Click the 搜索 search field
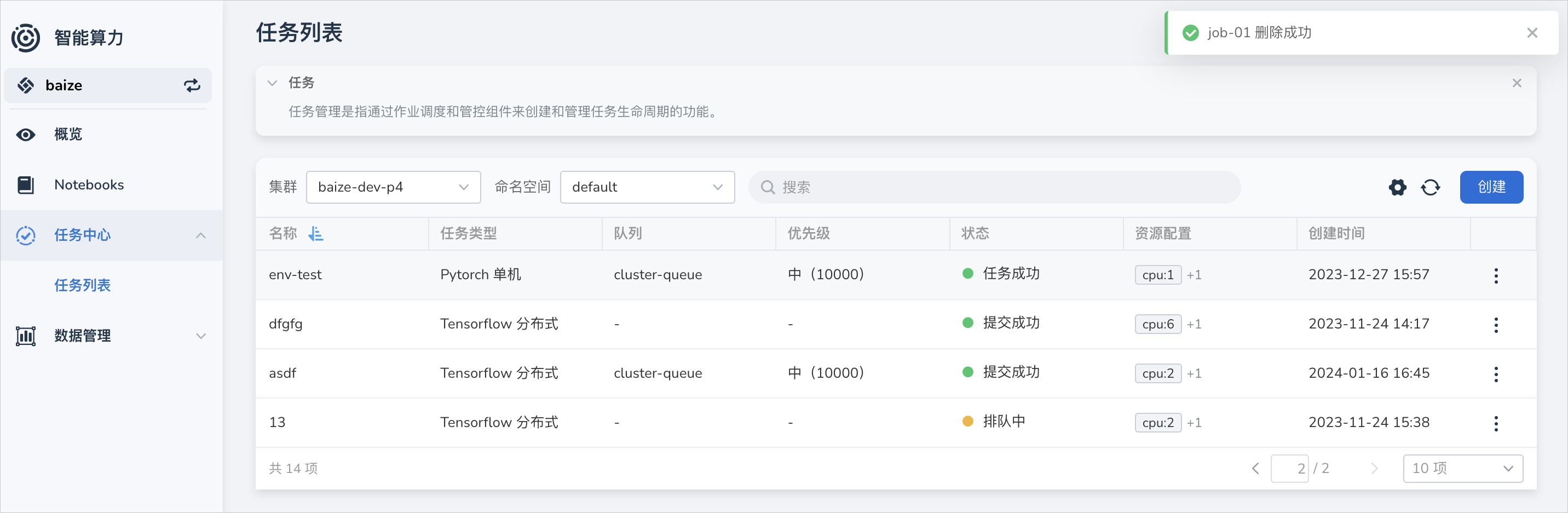 pyautogui.click(x=994, y=187)
